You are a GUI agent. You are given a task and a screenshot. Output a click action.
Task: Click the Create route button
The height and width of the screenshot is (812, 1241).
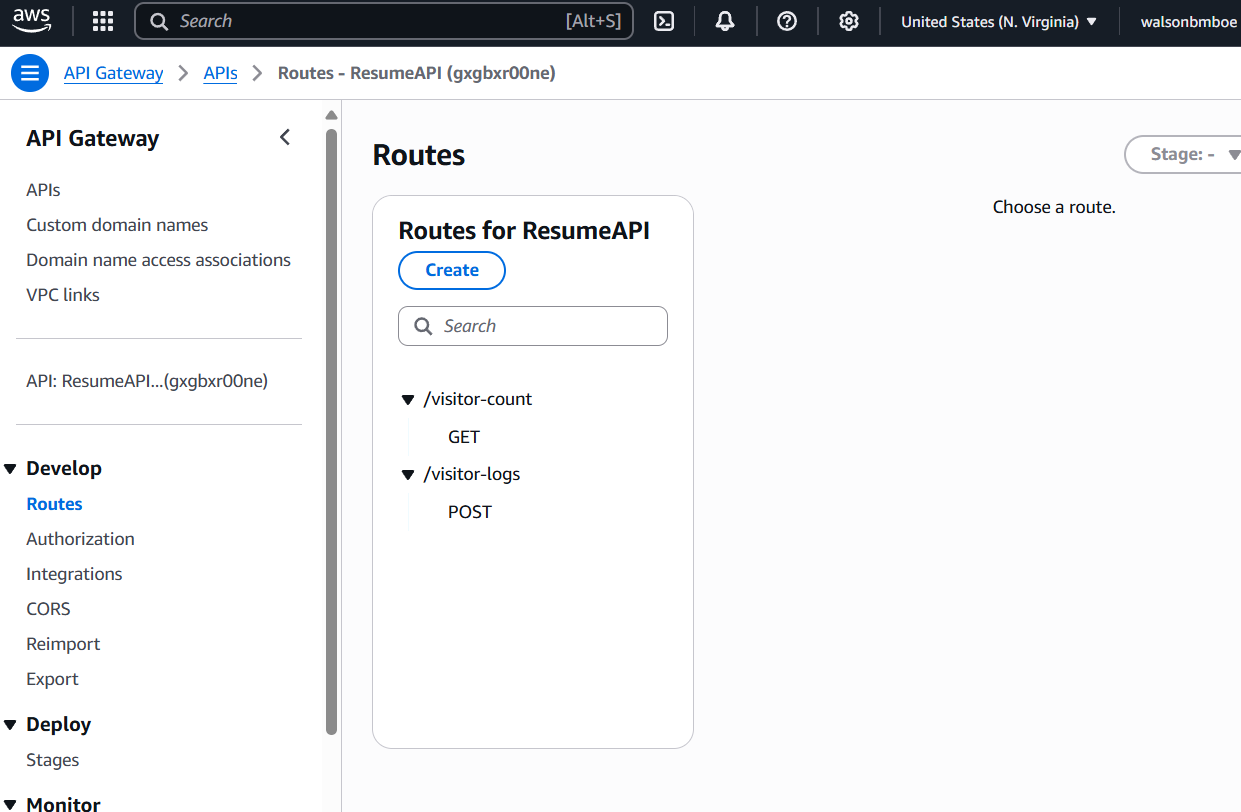452,270
